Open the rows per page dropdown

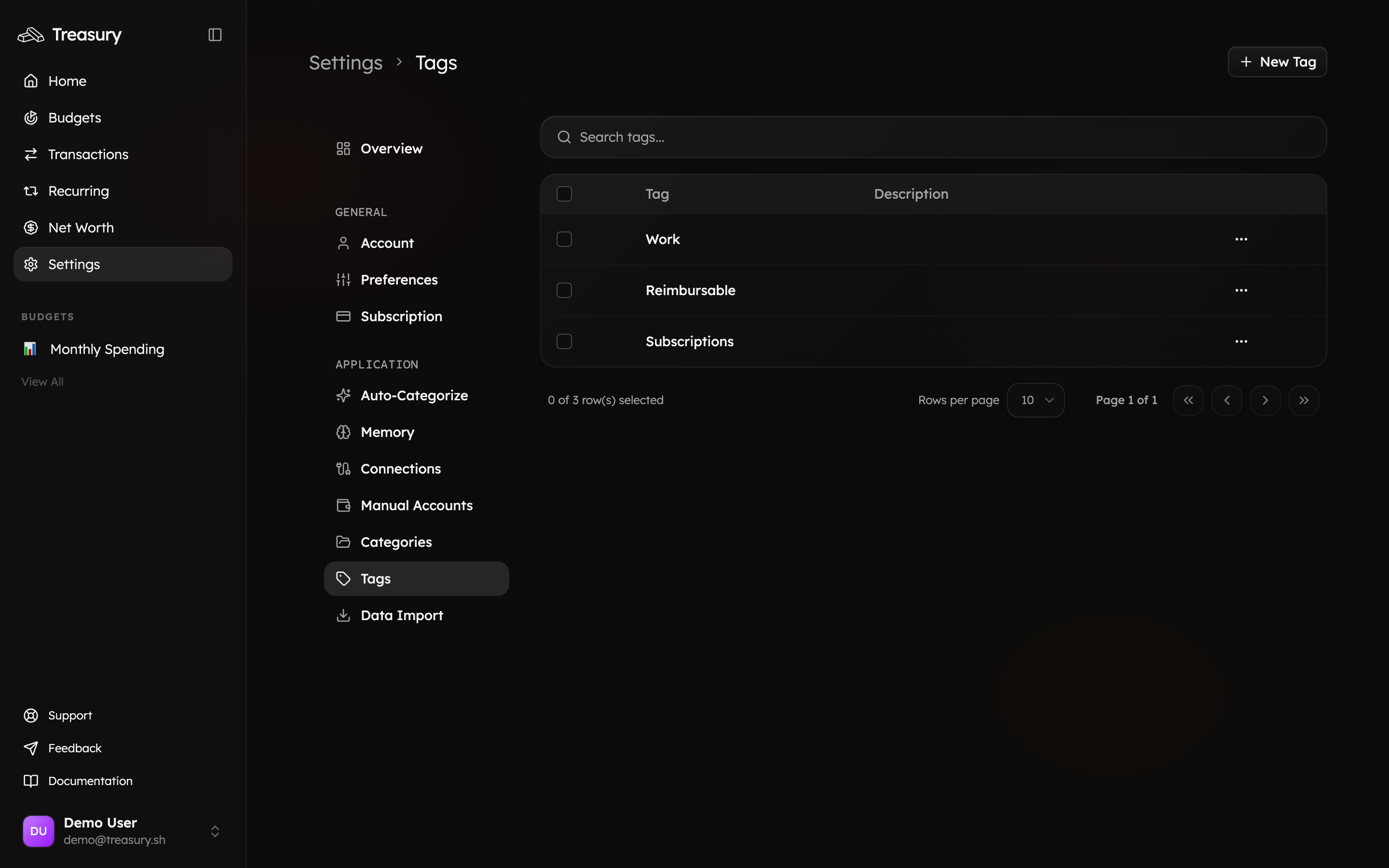[1036, 400]
